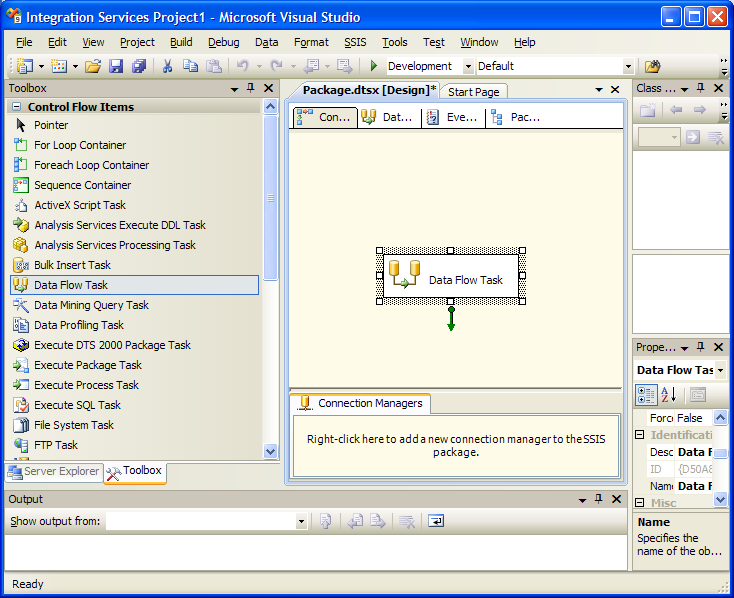Open Toolbox window position dropdown arrow
The width and height of the screenshot is (734, 598).
[235, 89]
